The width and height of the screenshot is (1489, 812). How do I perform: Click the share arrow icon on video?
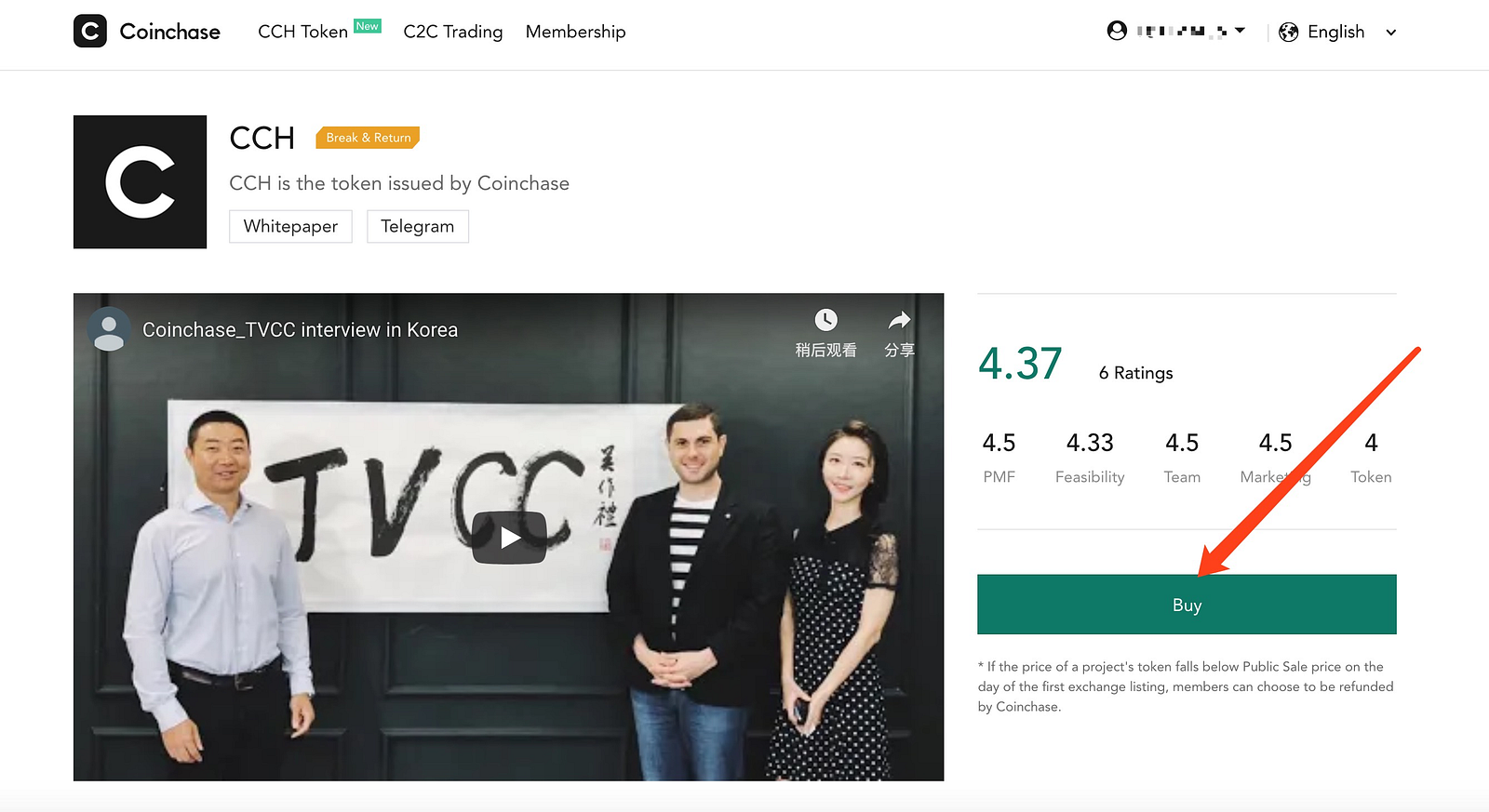click(x=899, y=321)
